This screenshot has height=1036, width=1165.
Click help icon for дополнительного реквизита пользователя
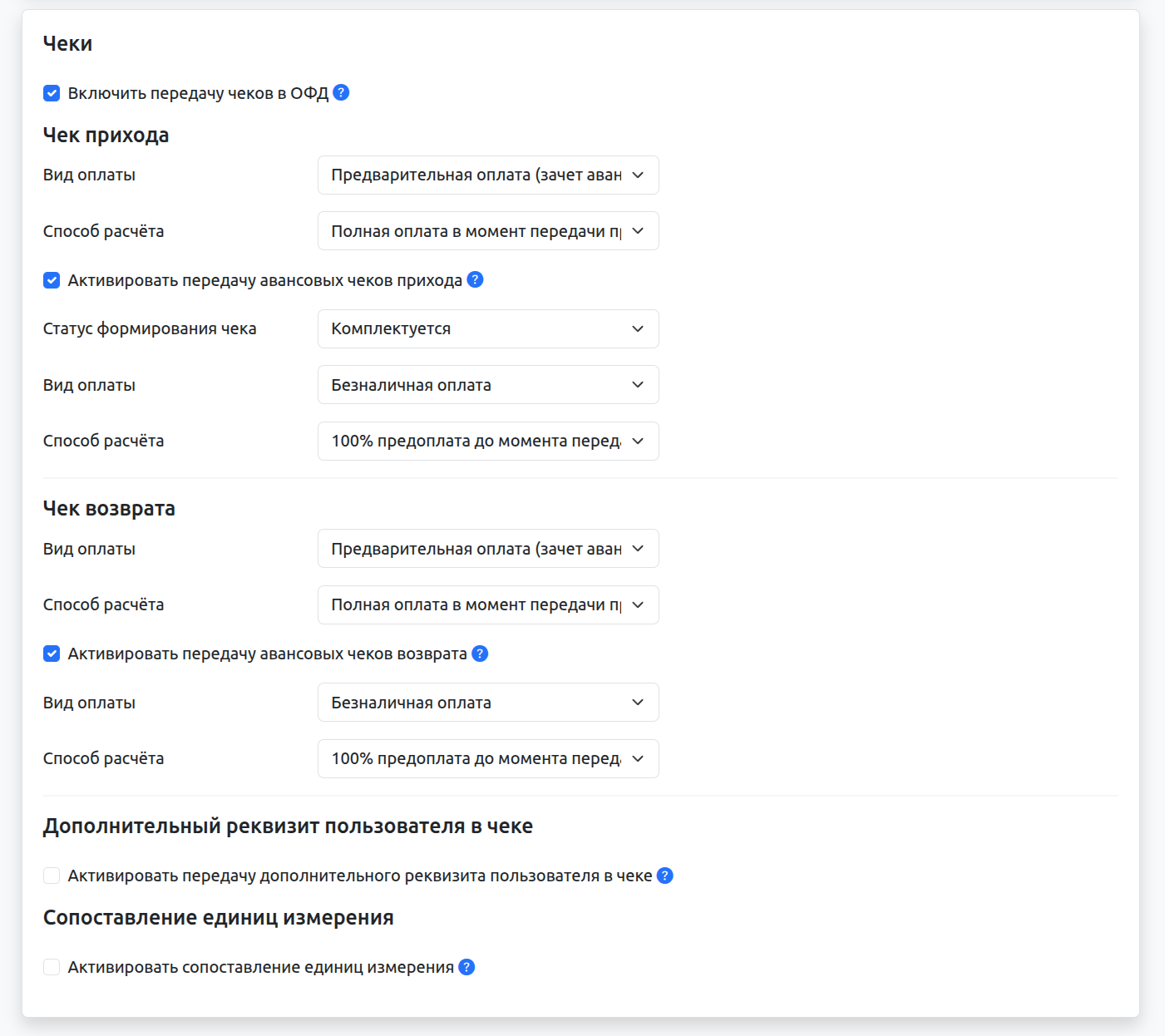tap(665, 876)
